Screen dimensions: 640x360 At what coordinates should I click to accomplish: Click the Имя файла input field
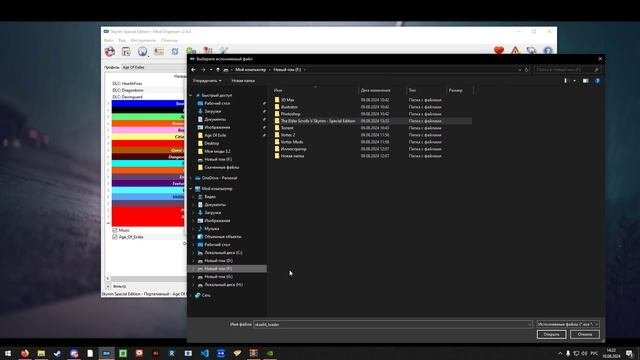(393, 324)
